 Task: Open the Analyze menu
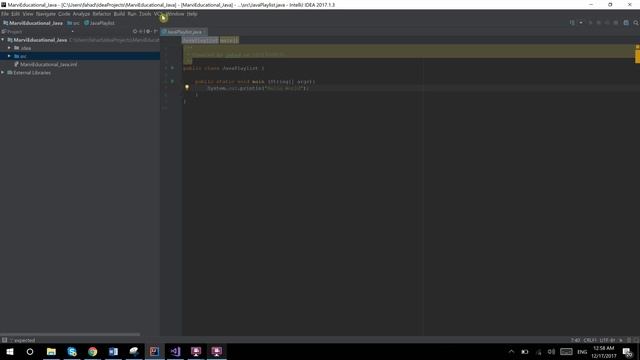(x=81, y=14)
